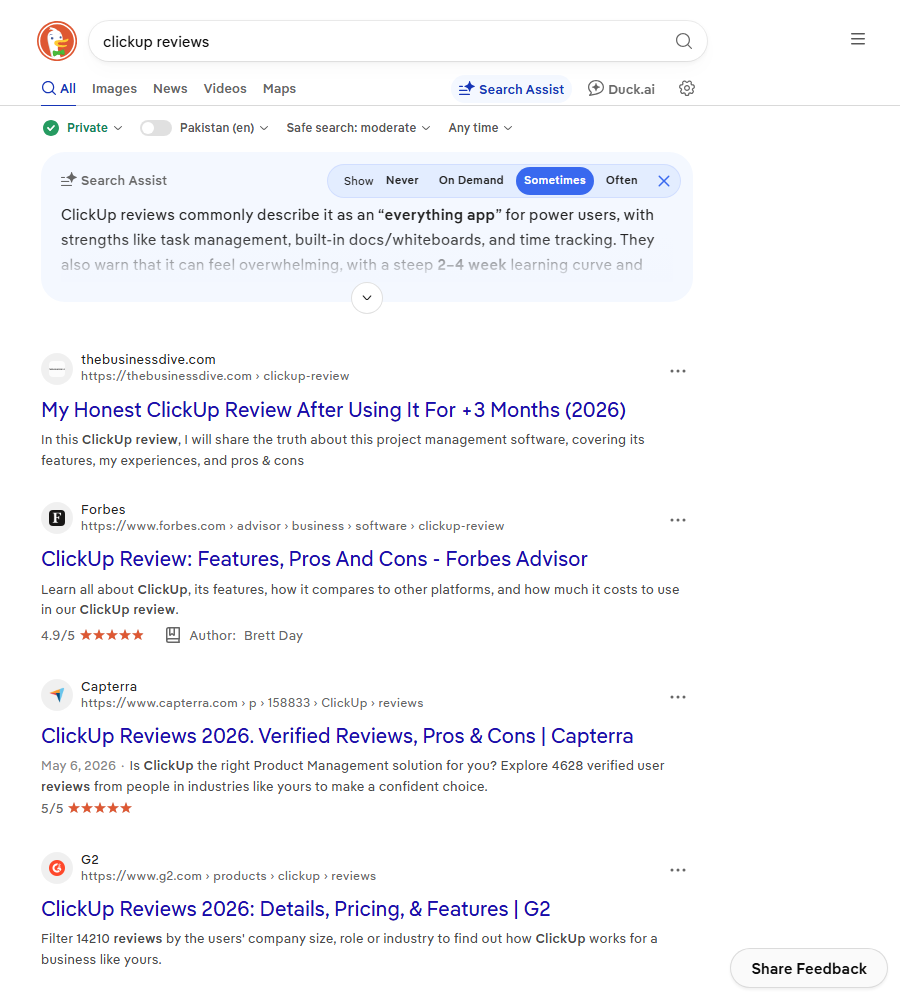The image size is (900, 1000).
Task: Click the forbes.com URL breadcrumb
Action: pyautogui.click(x=293, y=526)
